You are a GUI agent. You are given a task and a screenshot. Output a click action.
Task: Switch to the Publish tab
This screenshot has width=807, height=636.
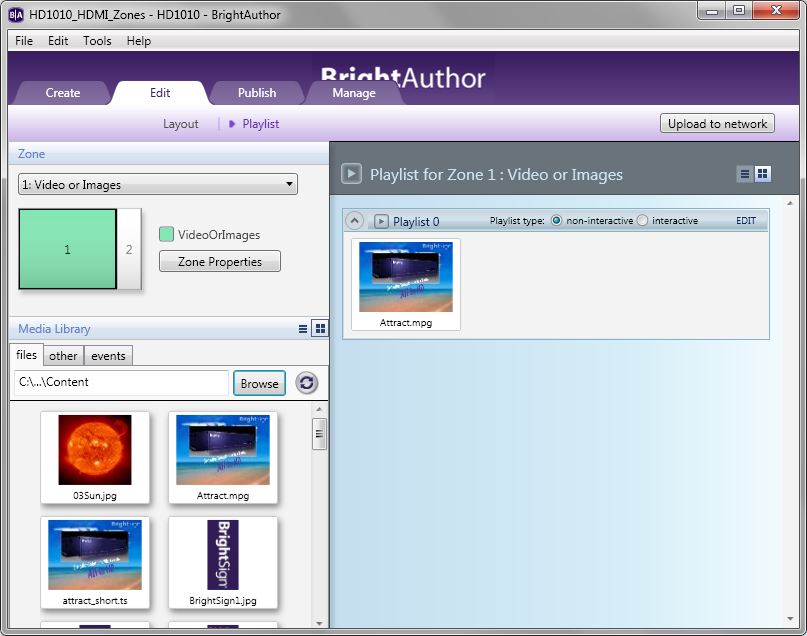(x=257, y=93)
